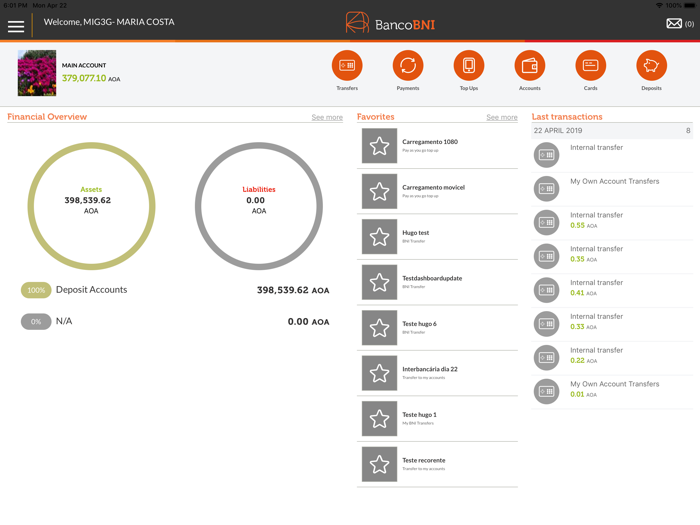This screenshot has width=700, height=525.
Task: Open the Transfers shortcut
Action: click(x=347, y=66)
